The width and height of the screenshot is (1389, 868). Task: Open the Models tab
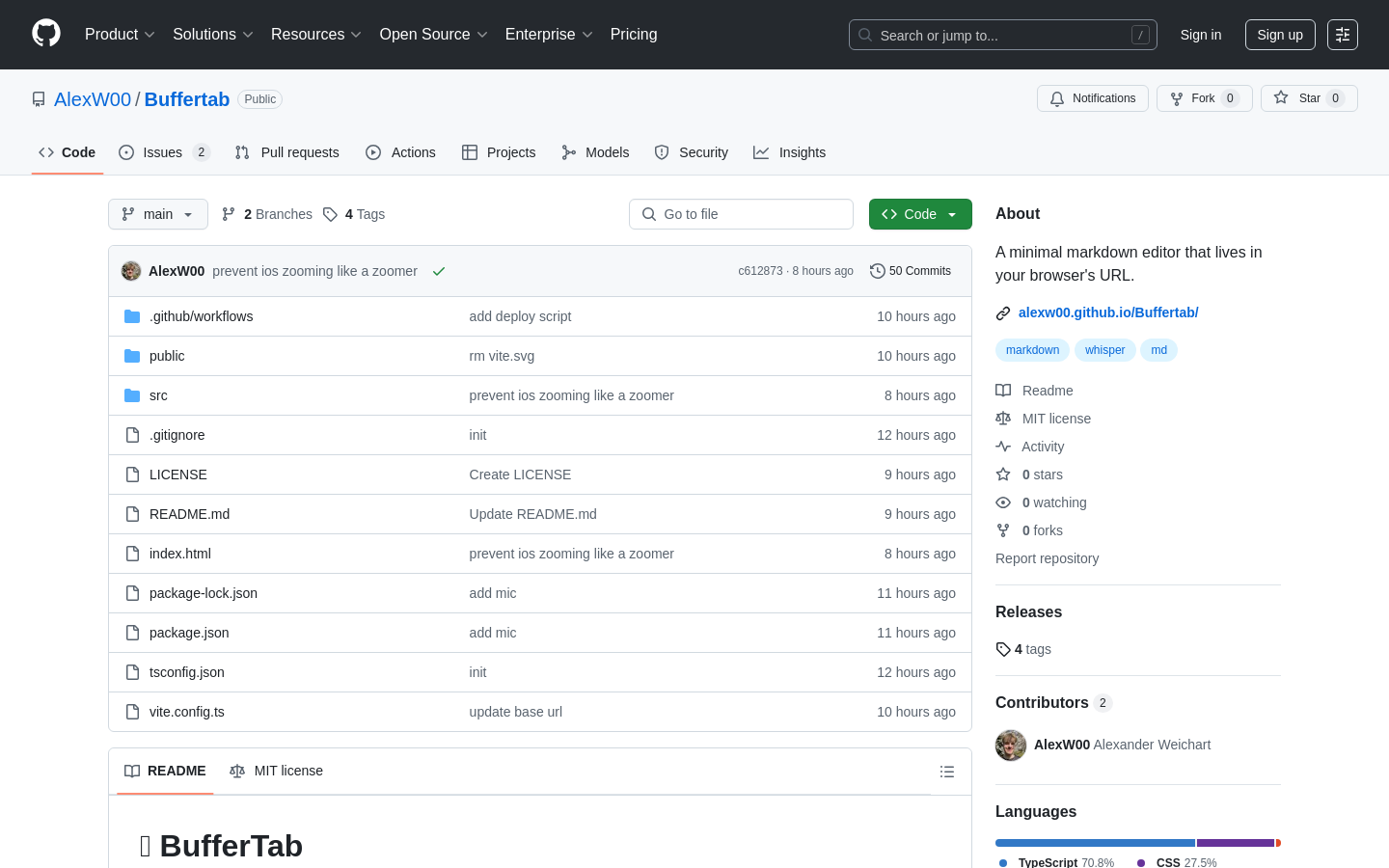pyautogui.click(x=595, y=152)
